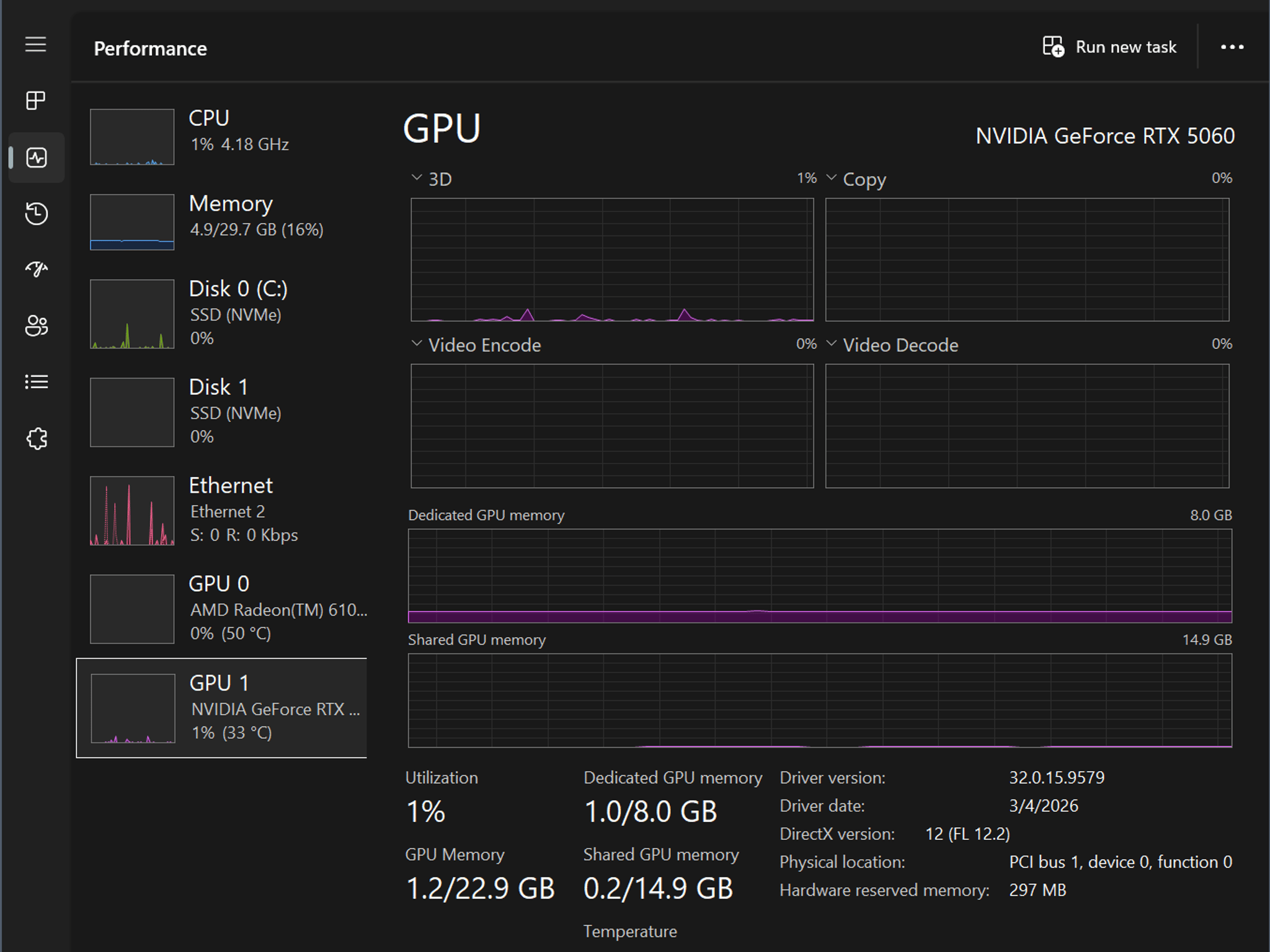Click the Video Encode graph

[x=612, y=426]
